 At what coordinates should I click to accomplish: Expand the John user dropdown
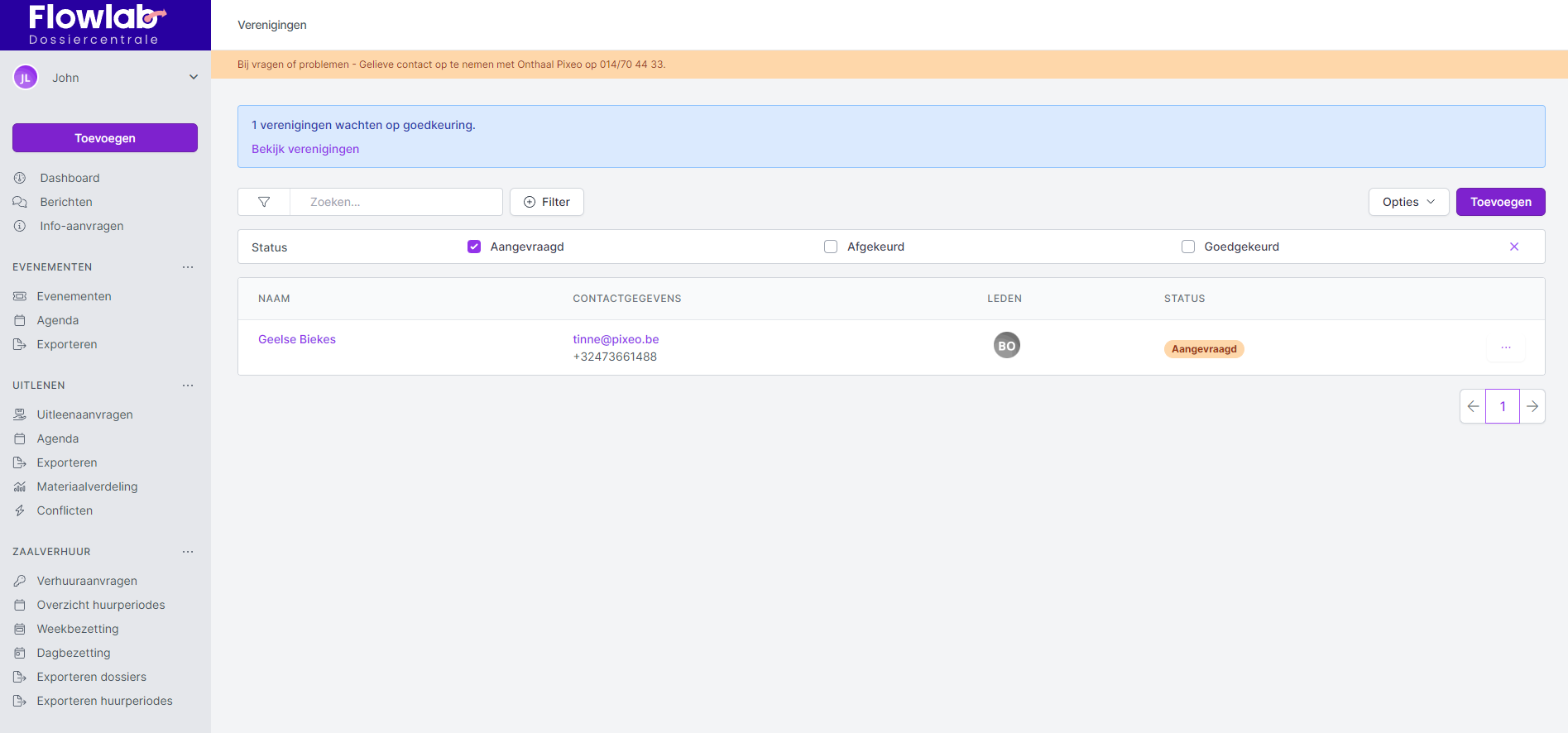pos(193,78)
